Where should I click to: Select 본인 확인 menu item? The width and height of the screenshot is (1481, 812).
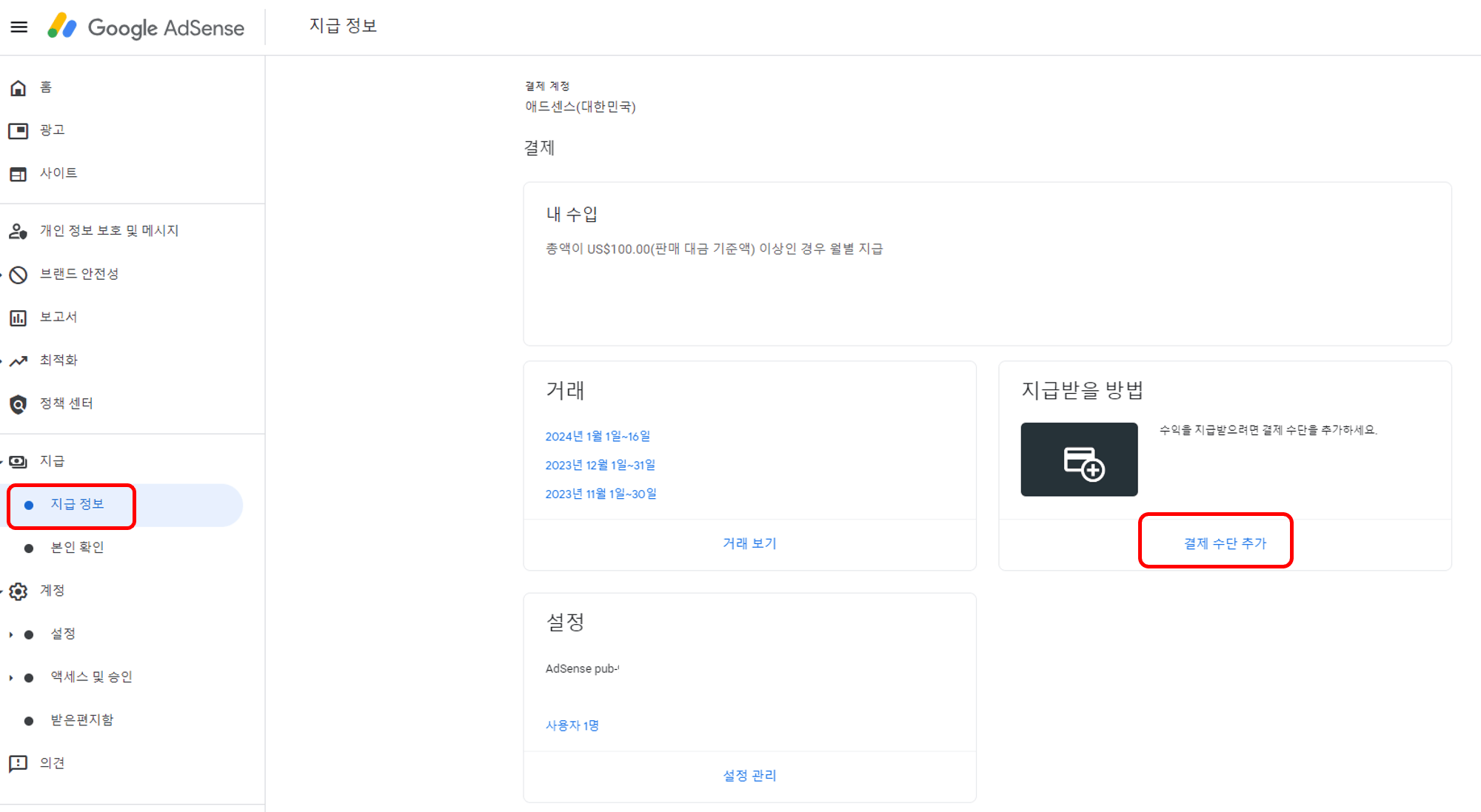tap(77, 547)
